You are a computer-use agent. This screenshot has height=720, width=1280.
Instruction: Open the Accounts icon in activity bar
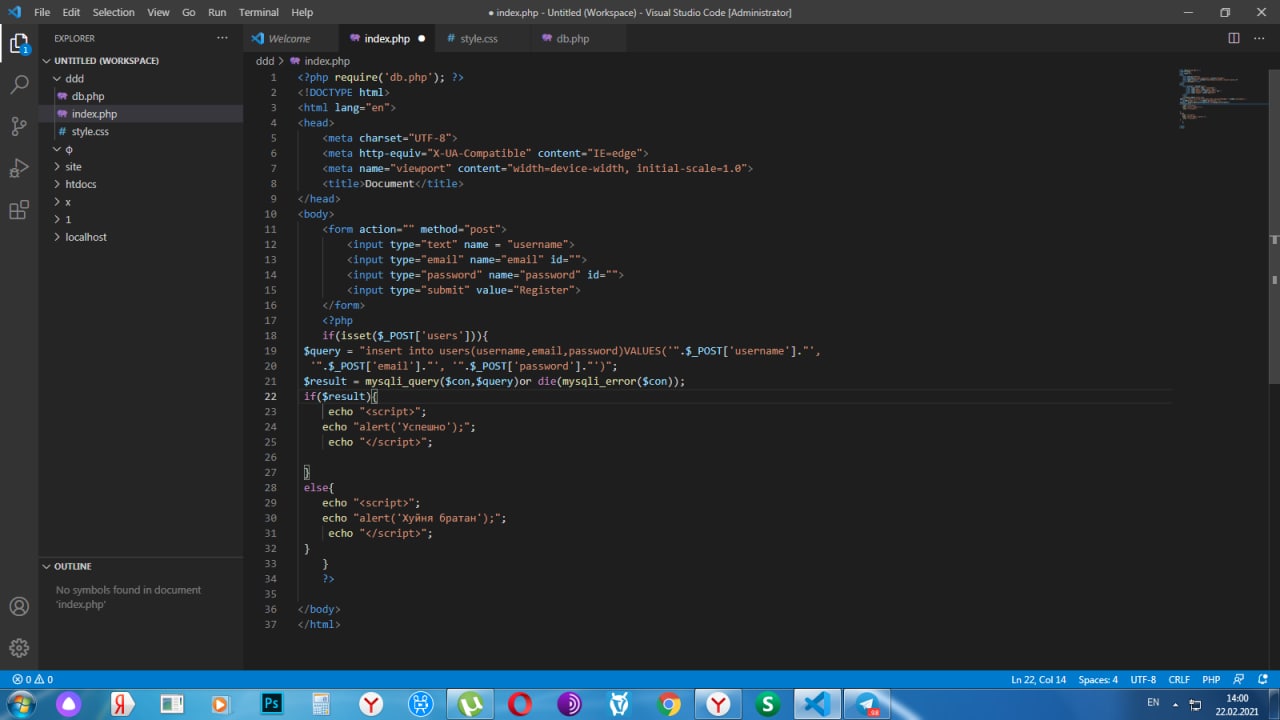[x=19, y=606]
